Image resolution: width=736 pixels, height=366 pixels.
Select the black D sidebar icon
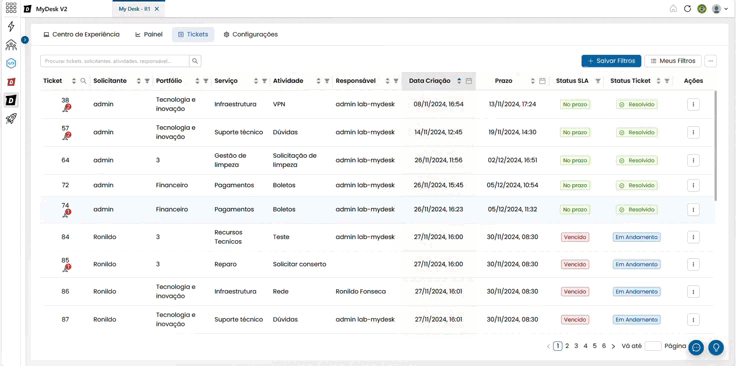[x=11, y=100]
